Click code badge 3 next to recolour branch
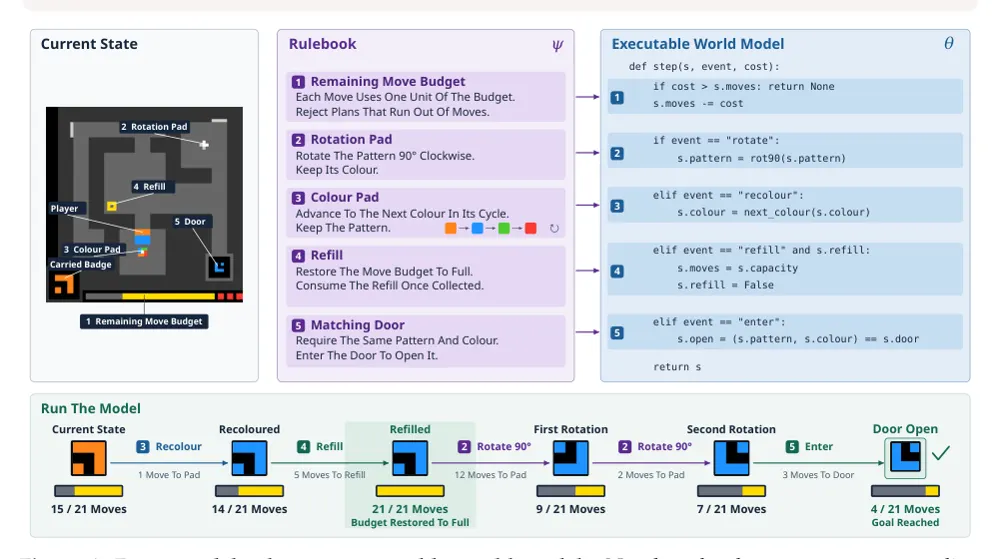Viewport: 1000px width, 559px height. (x=617, y=207)
